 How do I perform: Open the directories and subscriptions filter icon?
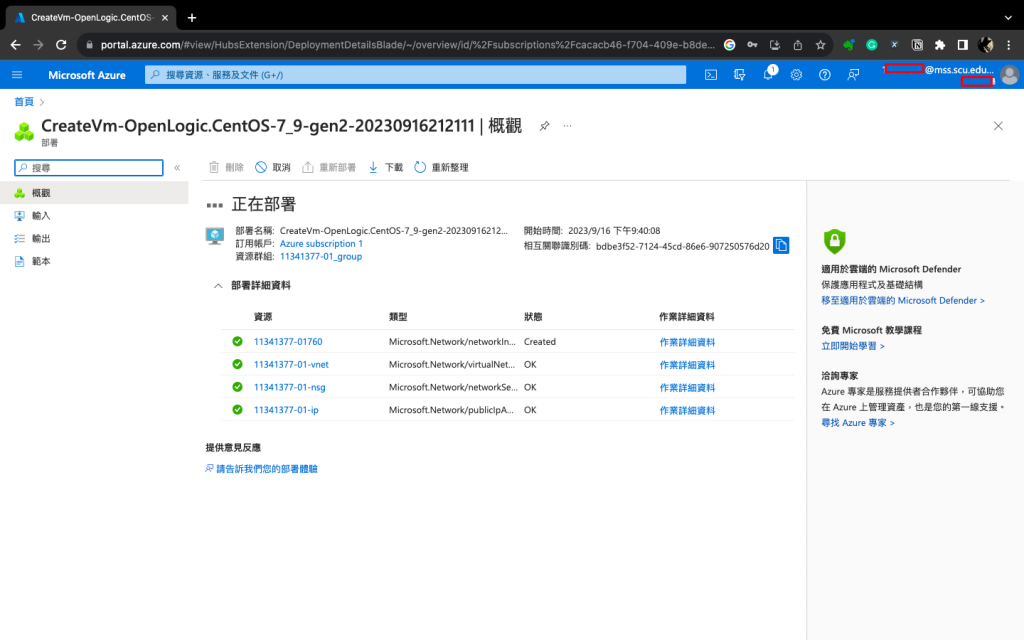739,75
